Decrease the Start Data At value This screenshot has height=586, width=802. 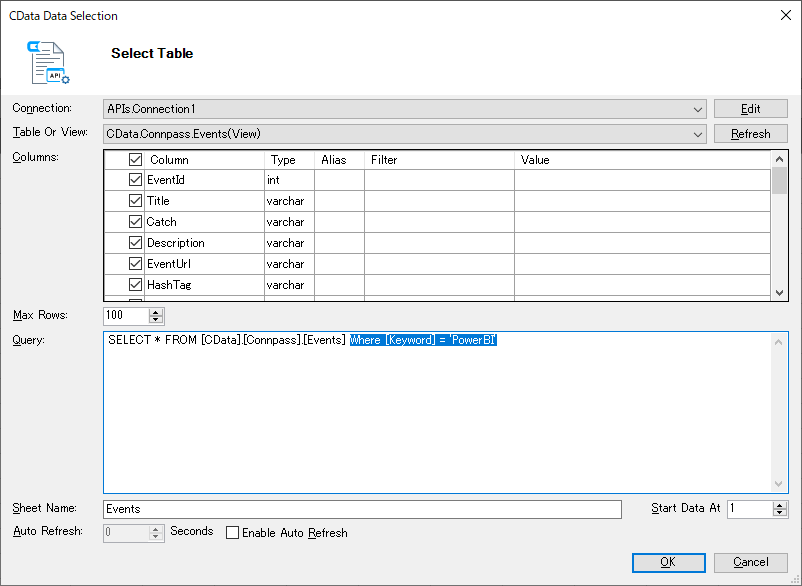click(780, 513)
